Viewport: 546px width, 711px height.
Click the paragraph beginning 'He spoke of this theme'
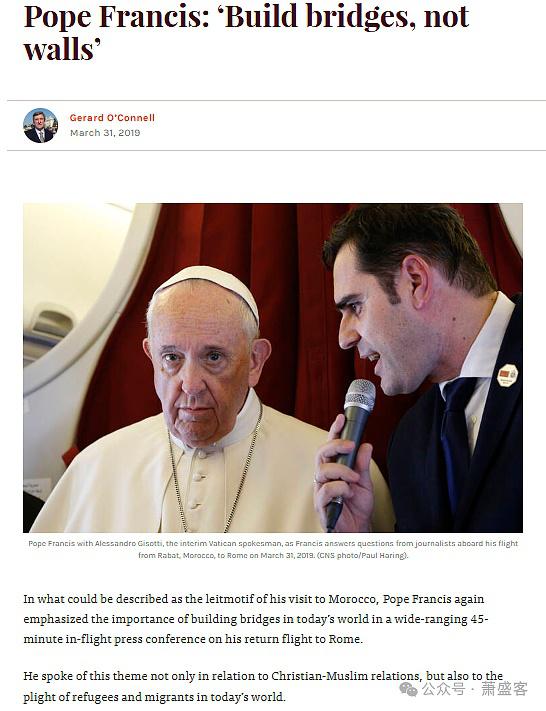(x=263, y=686)
